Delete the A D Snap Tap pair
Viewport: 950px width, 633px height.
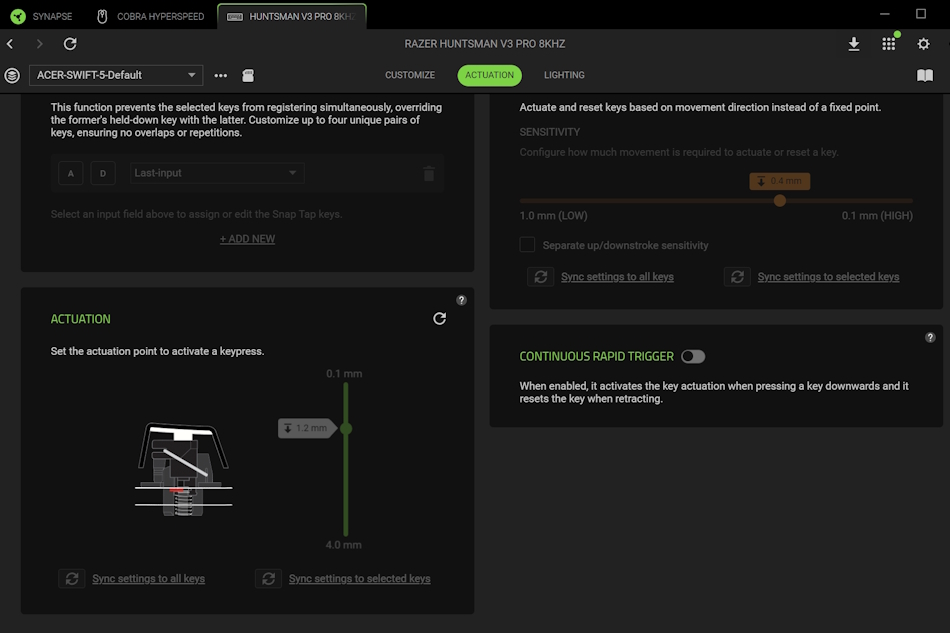pos(429,174)
